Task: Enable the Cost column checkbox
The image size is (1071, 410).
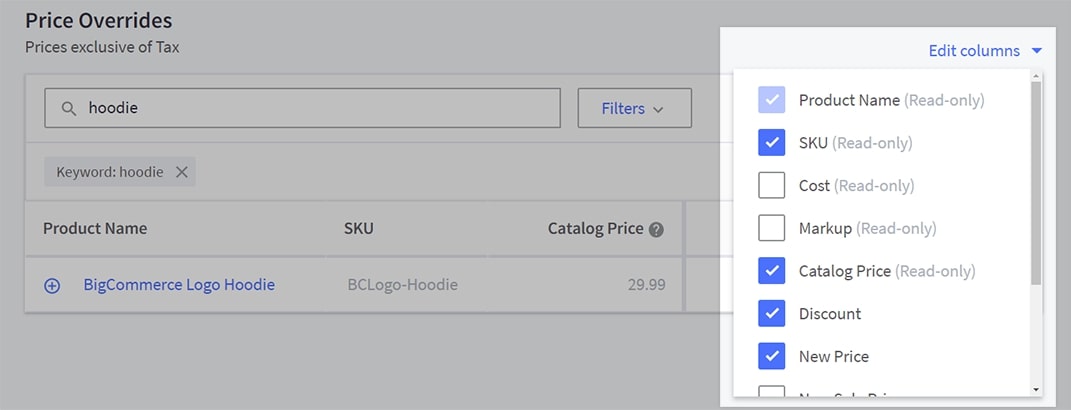Action: pos(772,186)
